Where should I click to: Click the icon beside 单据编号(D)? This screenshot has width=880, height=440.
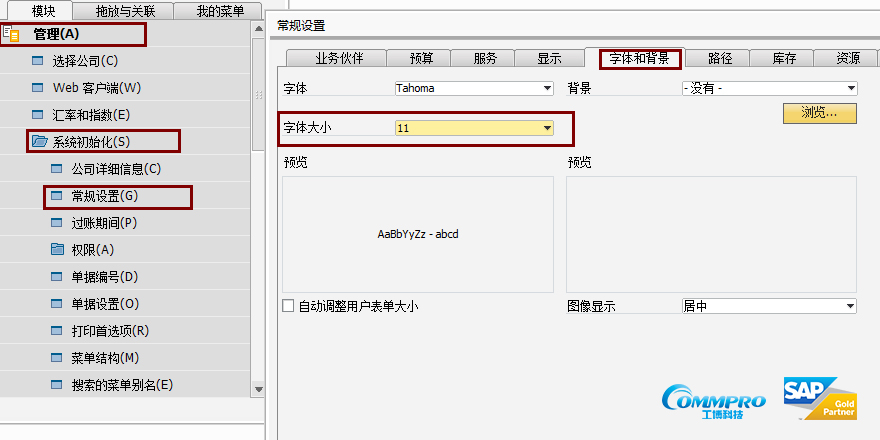click(x=57, y=277)
